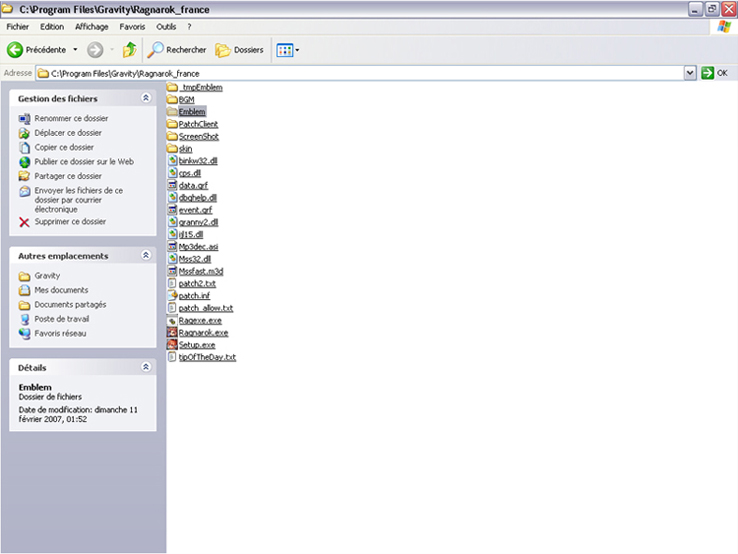This screenshot has width=738, height=554.
Task: Collapse the Autres emplacements panel
Action: (146, 255)
